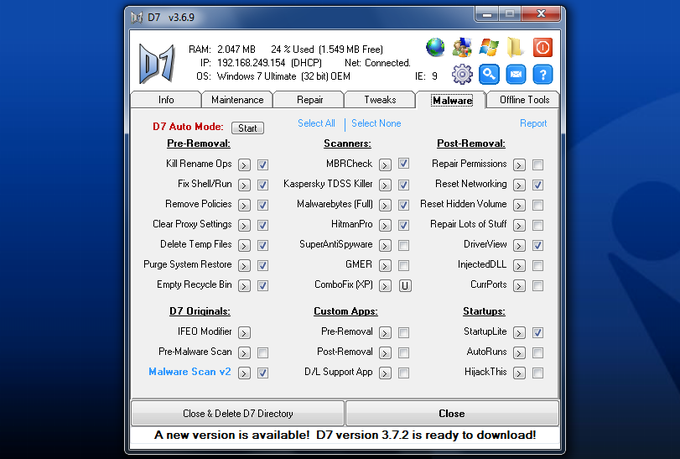Image resolution: width=680 pixels, height=459 pixels.
Task: Open the settings gear icon
Action: coord(462,74)
